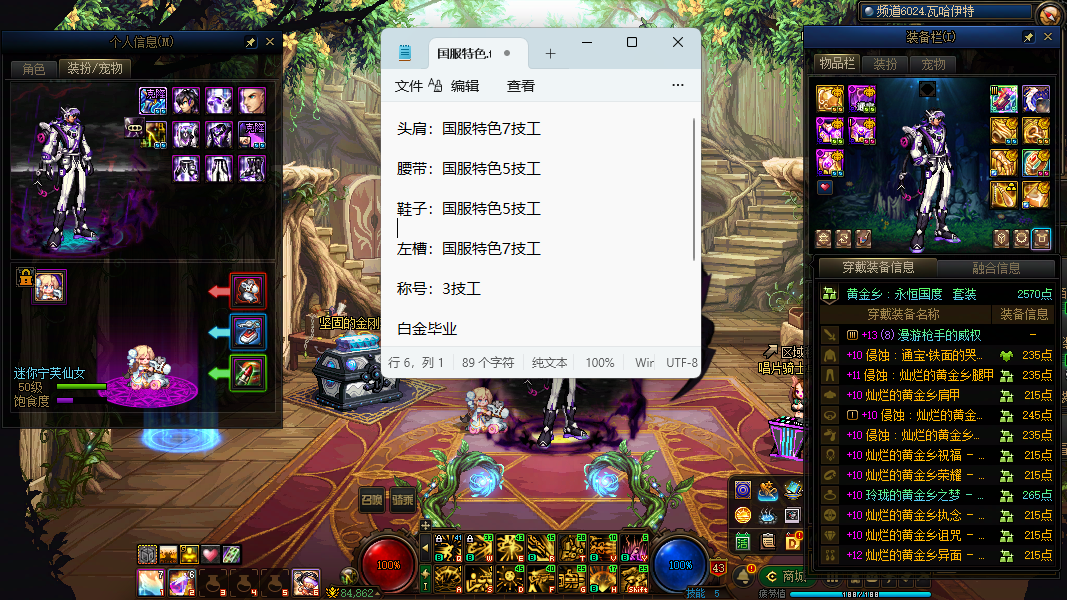Open Notepad's three-dots more options menu

tap(677, 86)
